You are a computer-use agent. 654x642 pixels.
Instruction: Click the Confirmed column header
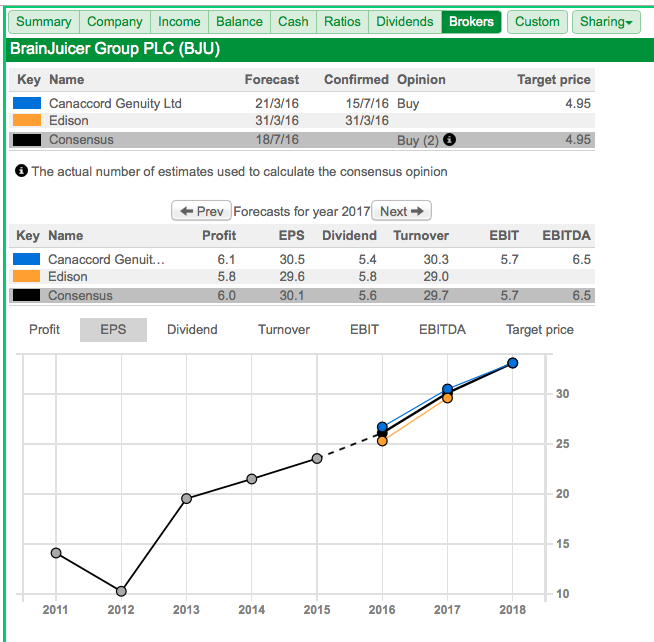pyautogui.click(x=356, y=79)
